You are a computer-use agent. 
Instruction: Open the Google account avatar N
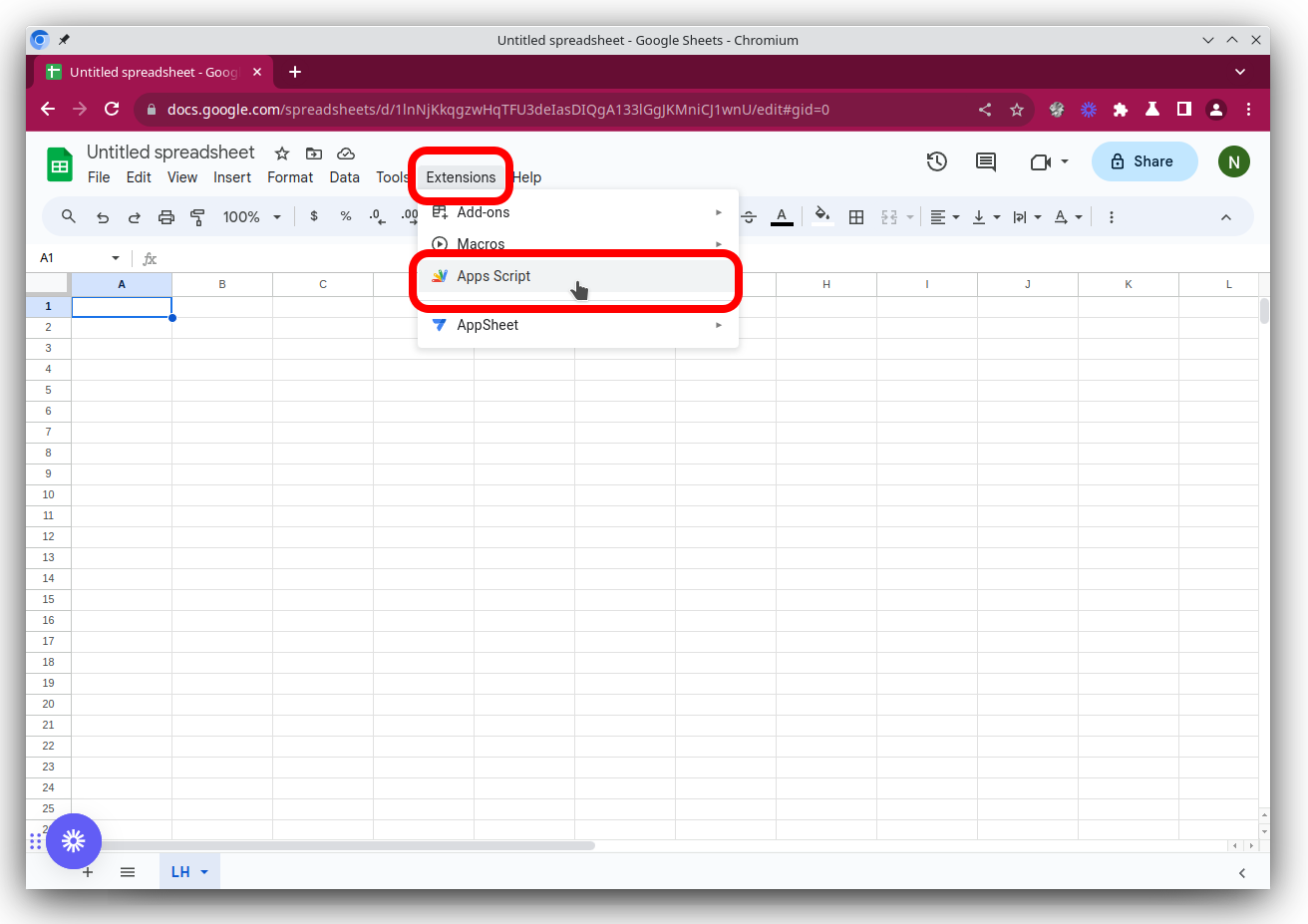tap(1234, 161)
